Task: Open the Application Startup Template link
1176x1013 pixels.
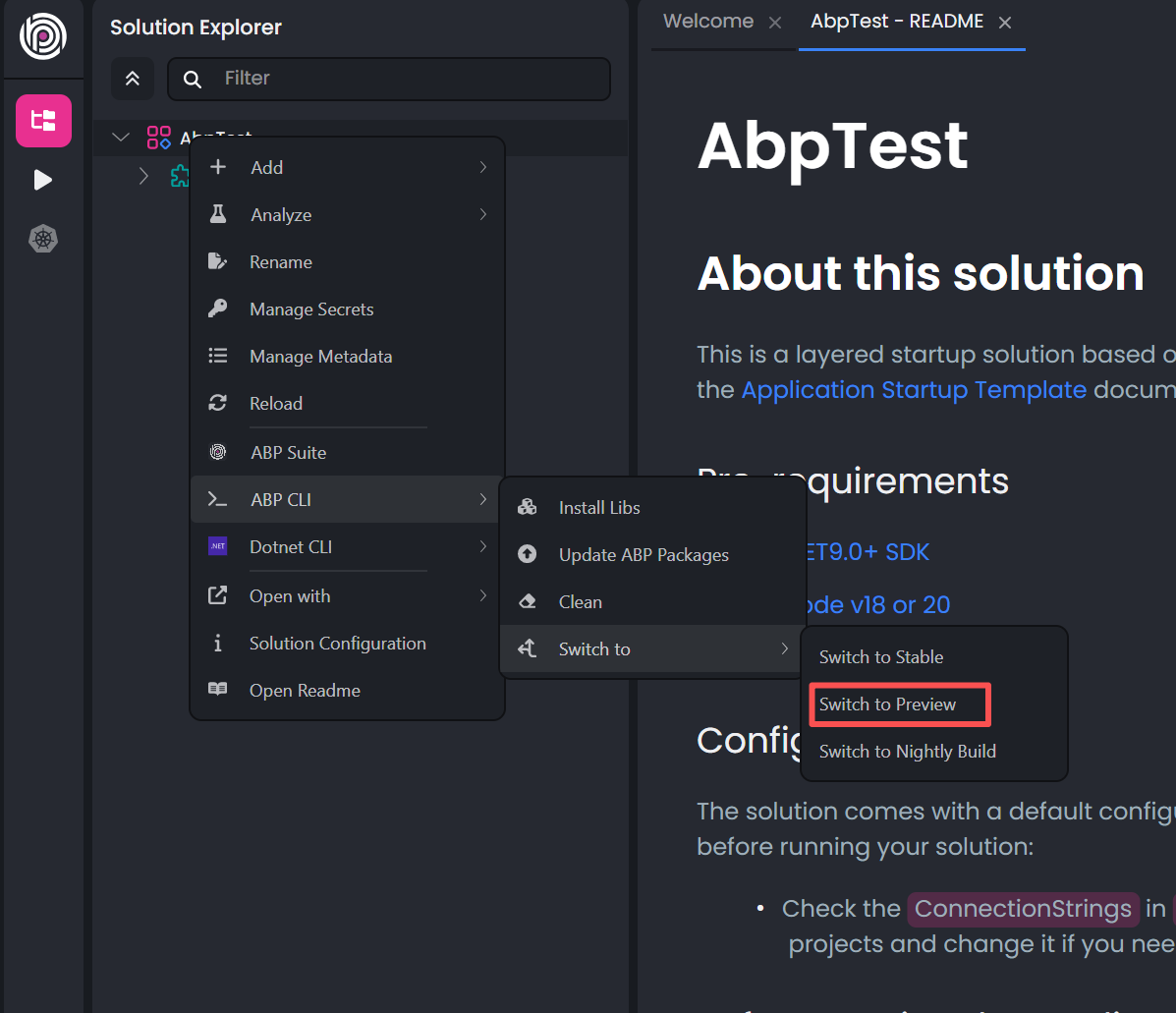Action: 914,390
